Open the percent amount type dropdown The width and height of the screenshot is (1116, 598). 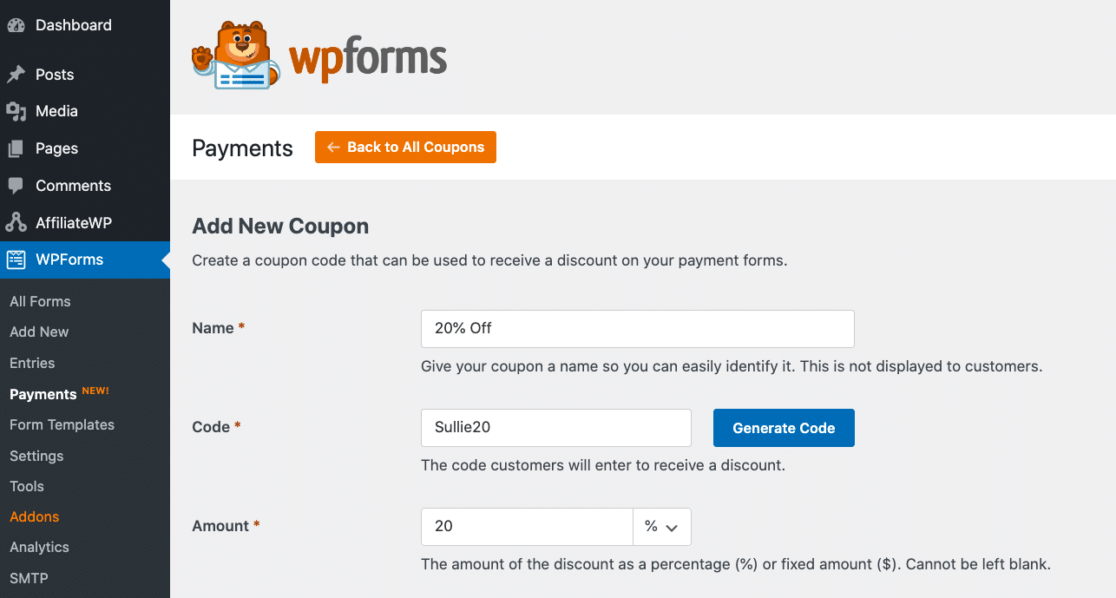[x=661, y=526]
